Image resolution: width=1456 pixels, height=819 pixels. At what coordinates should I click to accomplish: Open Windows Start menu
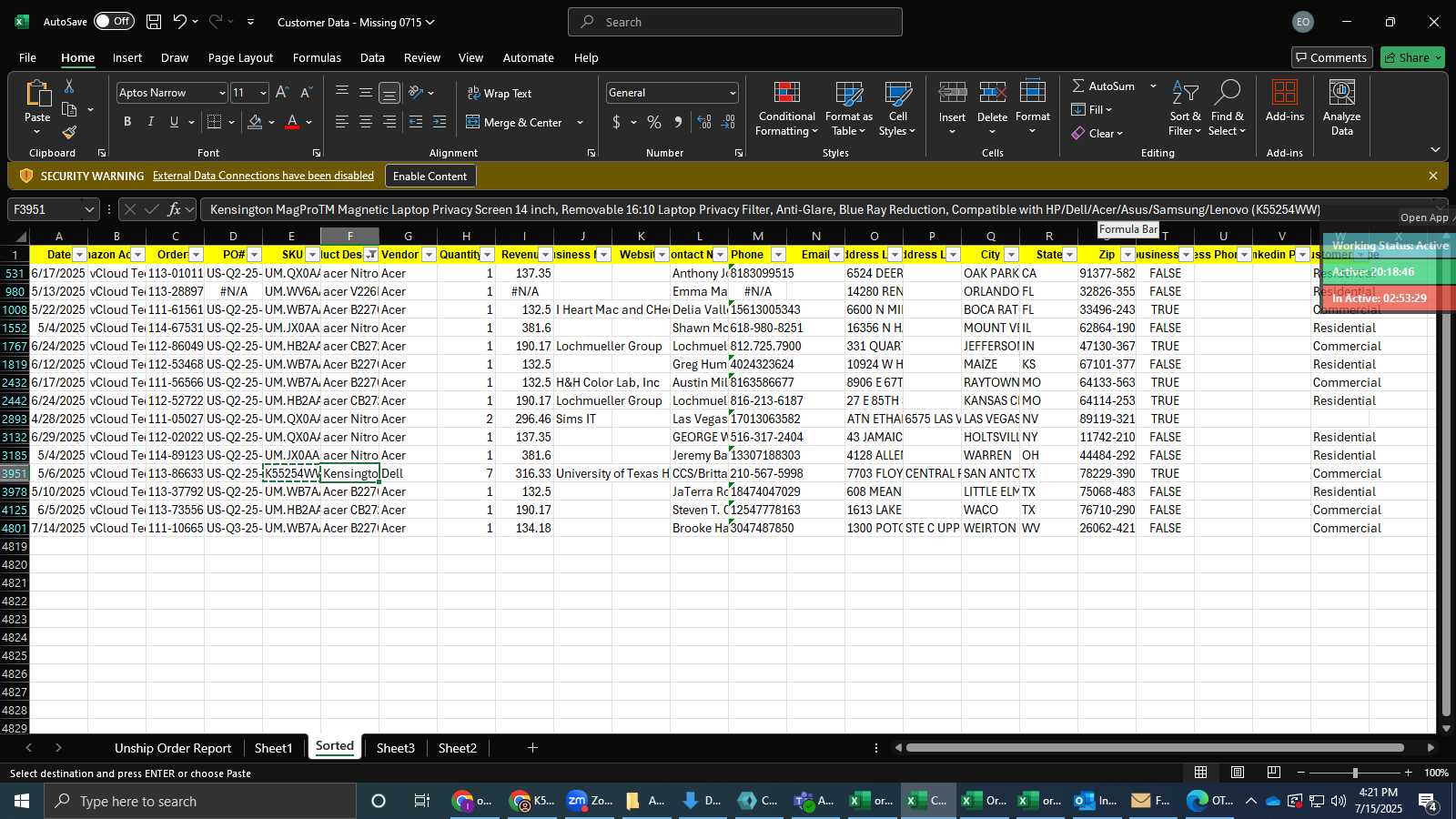pyautogui.click(x=22, y=801)
